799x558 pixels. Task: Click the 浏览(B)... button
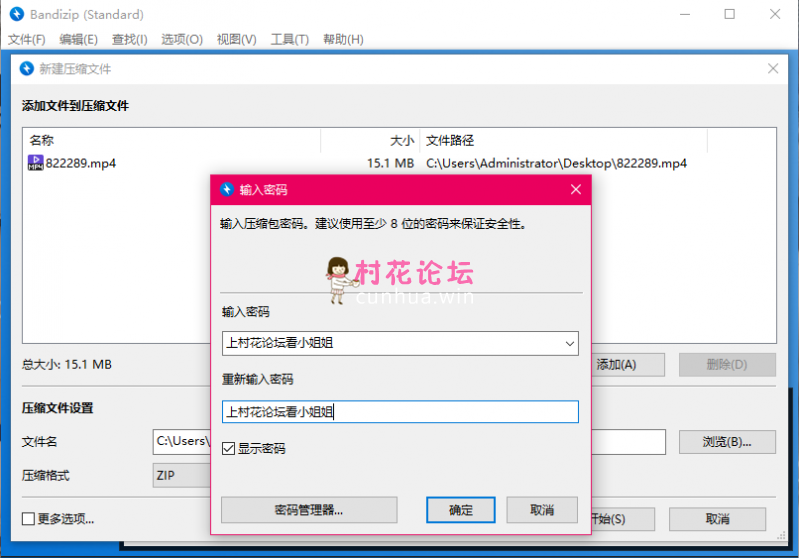[727, 442]
